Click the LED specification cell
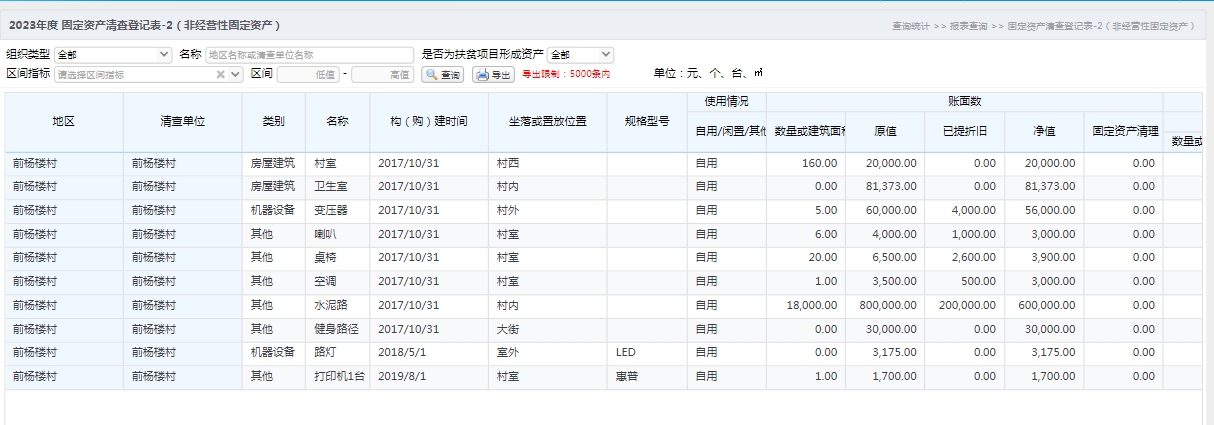 [x=647, y=353]
